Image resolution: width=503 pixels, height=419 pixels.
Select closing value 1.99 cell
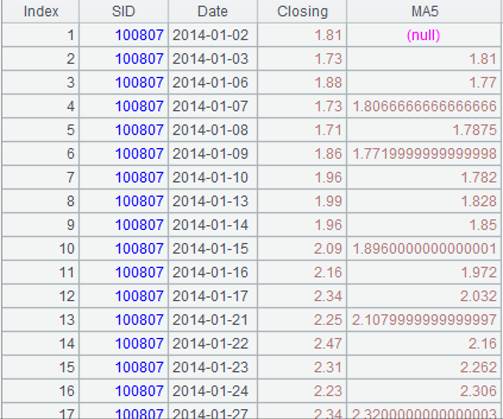click(302, 201)
